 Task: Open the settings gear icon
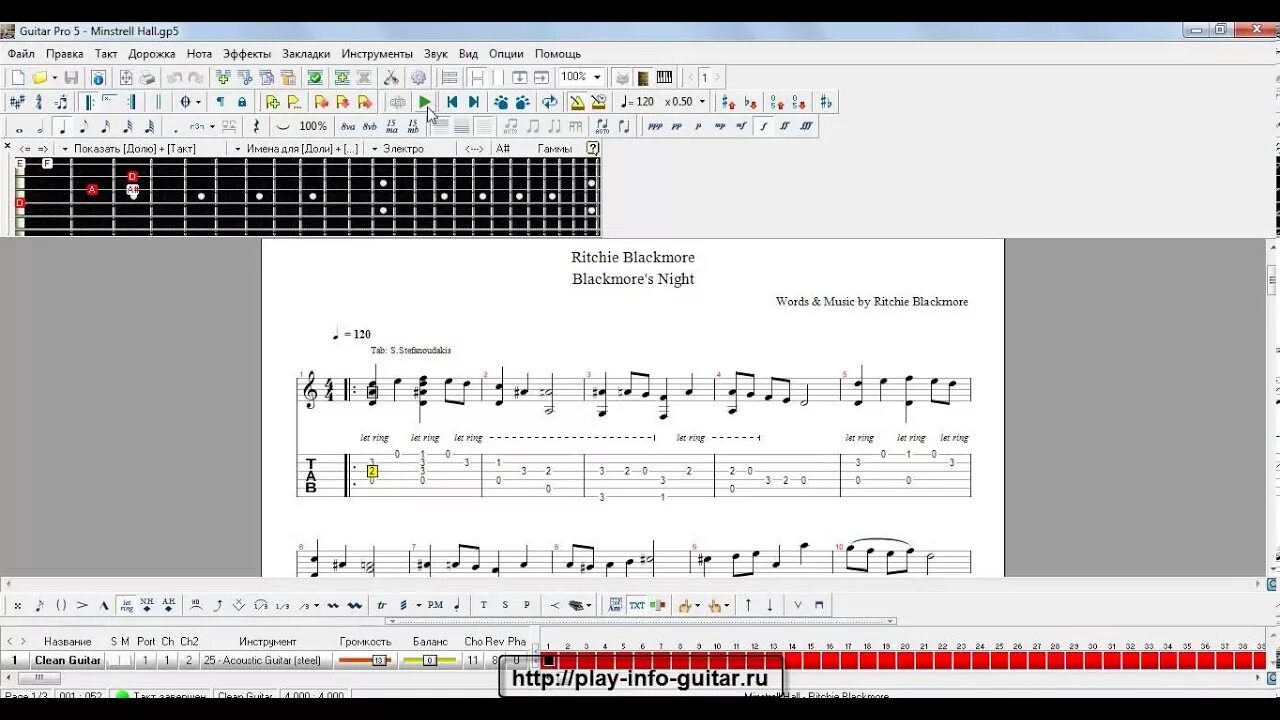point(418,78)
